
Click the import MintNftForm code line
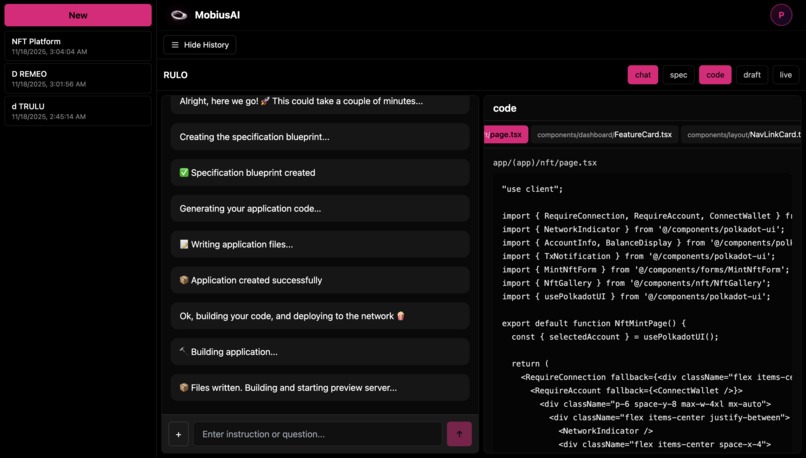(645, 269)
